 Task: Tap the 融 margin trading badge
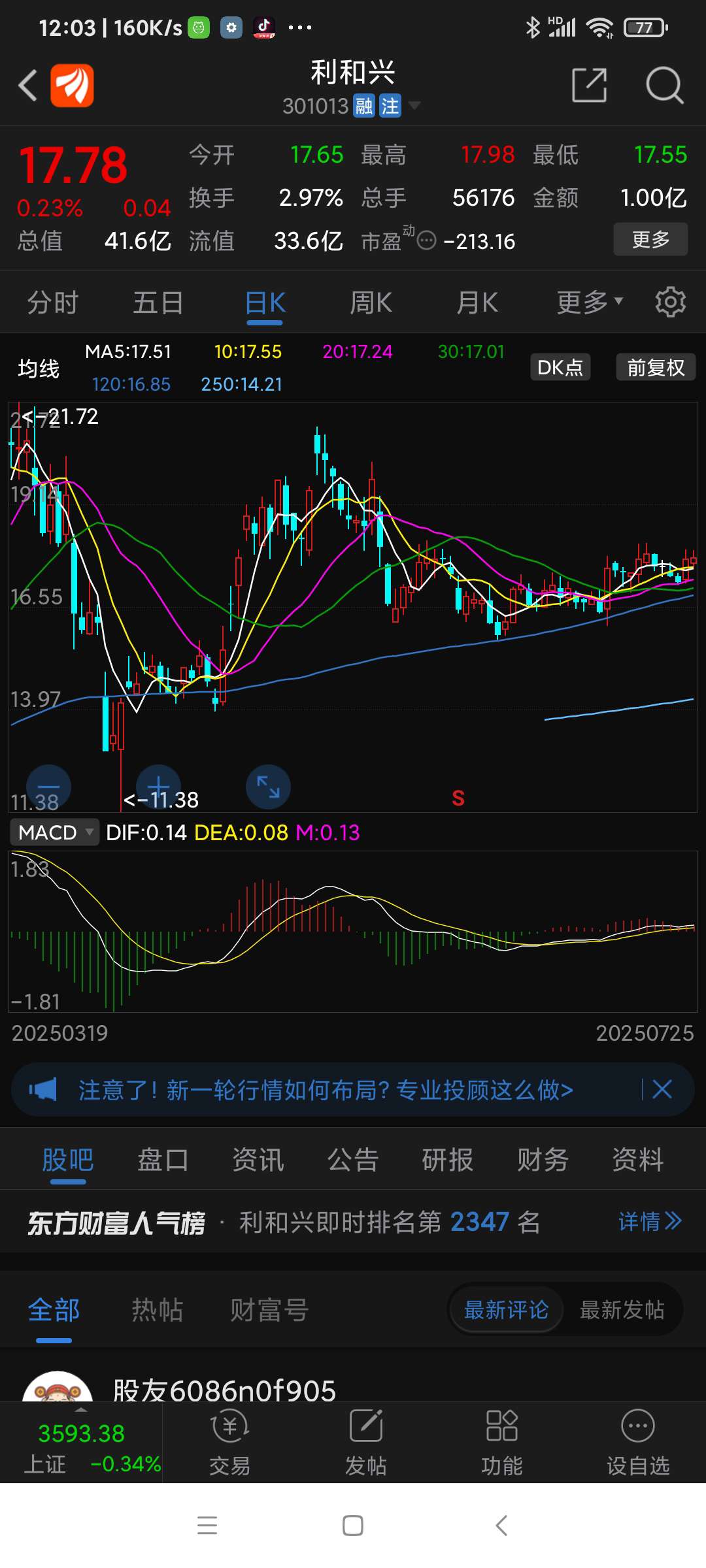[x=364, y=106]
